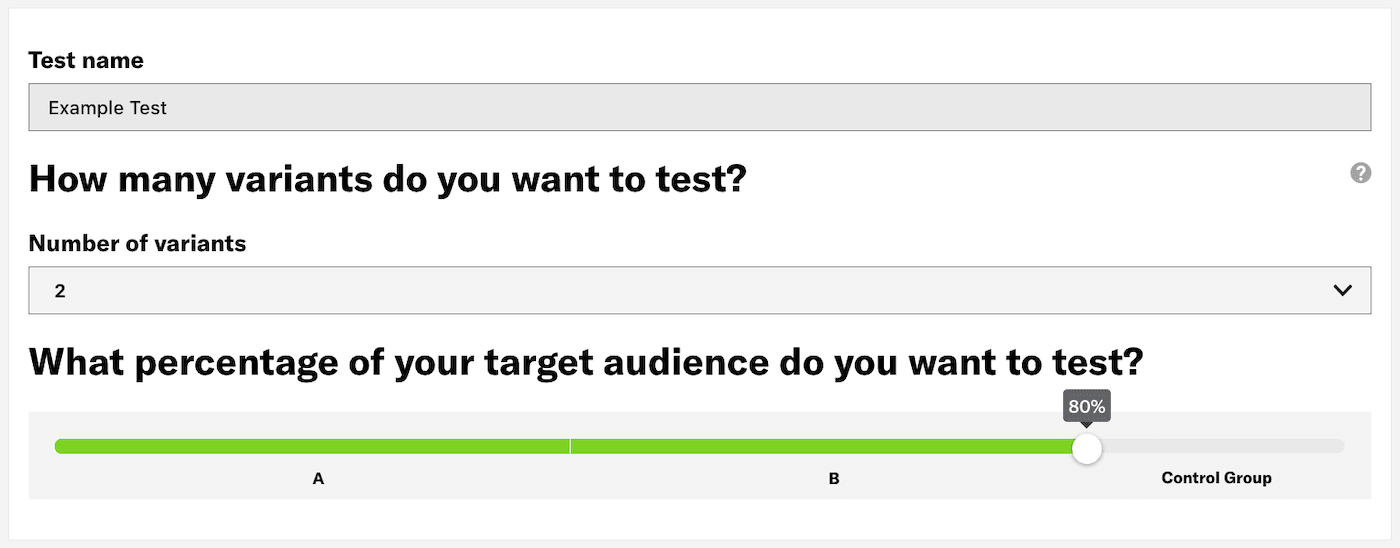Click the 80% tooltip bubble
The image size is (1400, 548).
tap(1086, 407)
